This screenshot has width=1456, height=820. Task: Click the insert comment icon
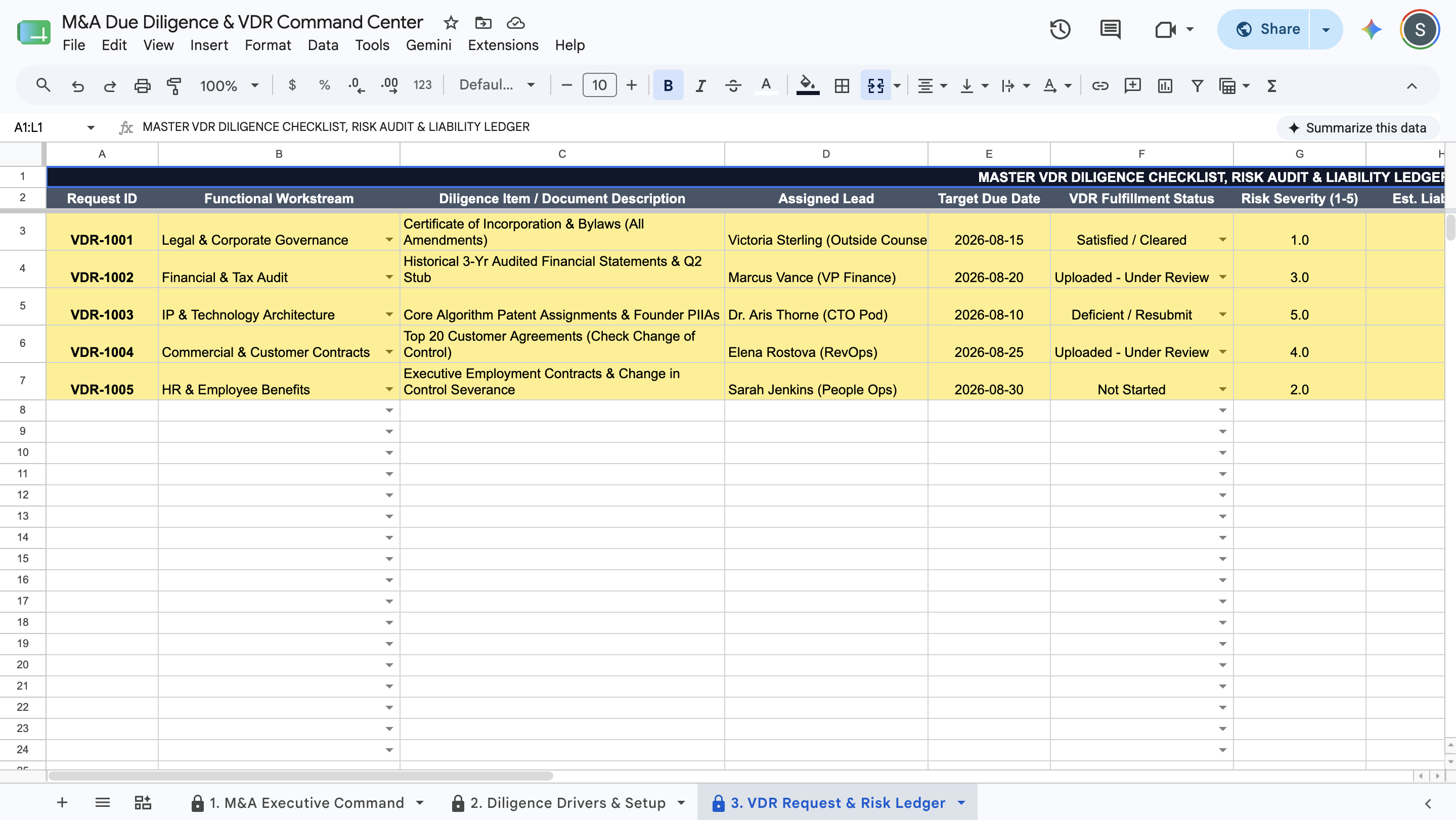1132,85
